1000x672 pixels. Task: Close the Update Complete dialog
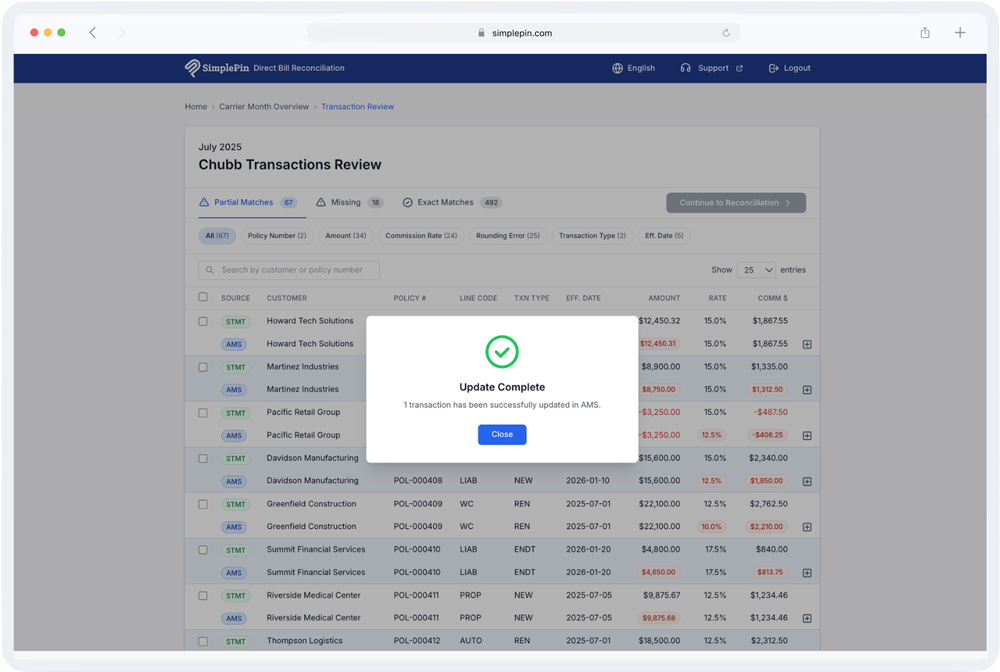click(x=502, y=434)
